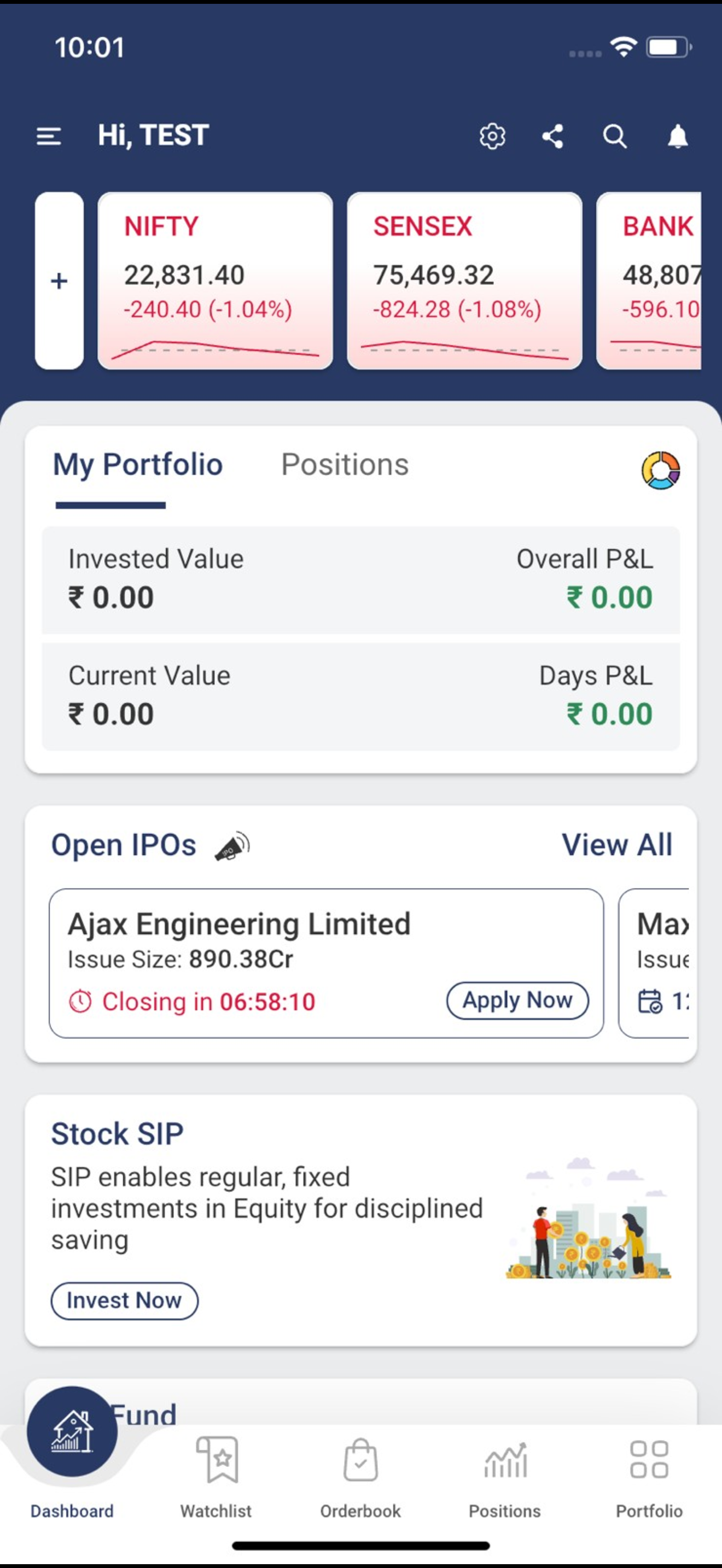
Task: Open the NIFTY index card
Action: [x=215, y=280]
